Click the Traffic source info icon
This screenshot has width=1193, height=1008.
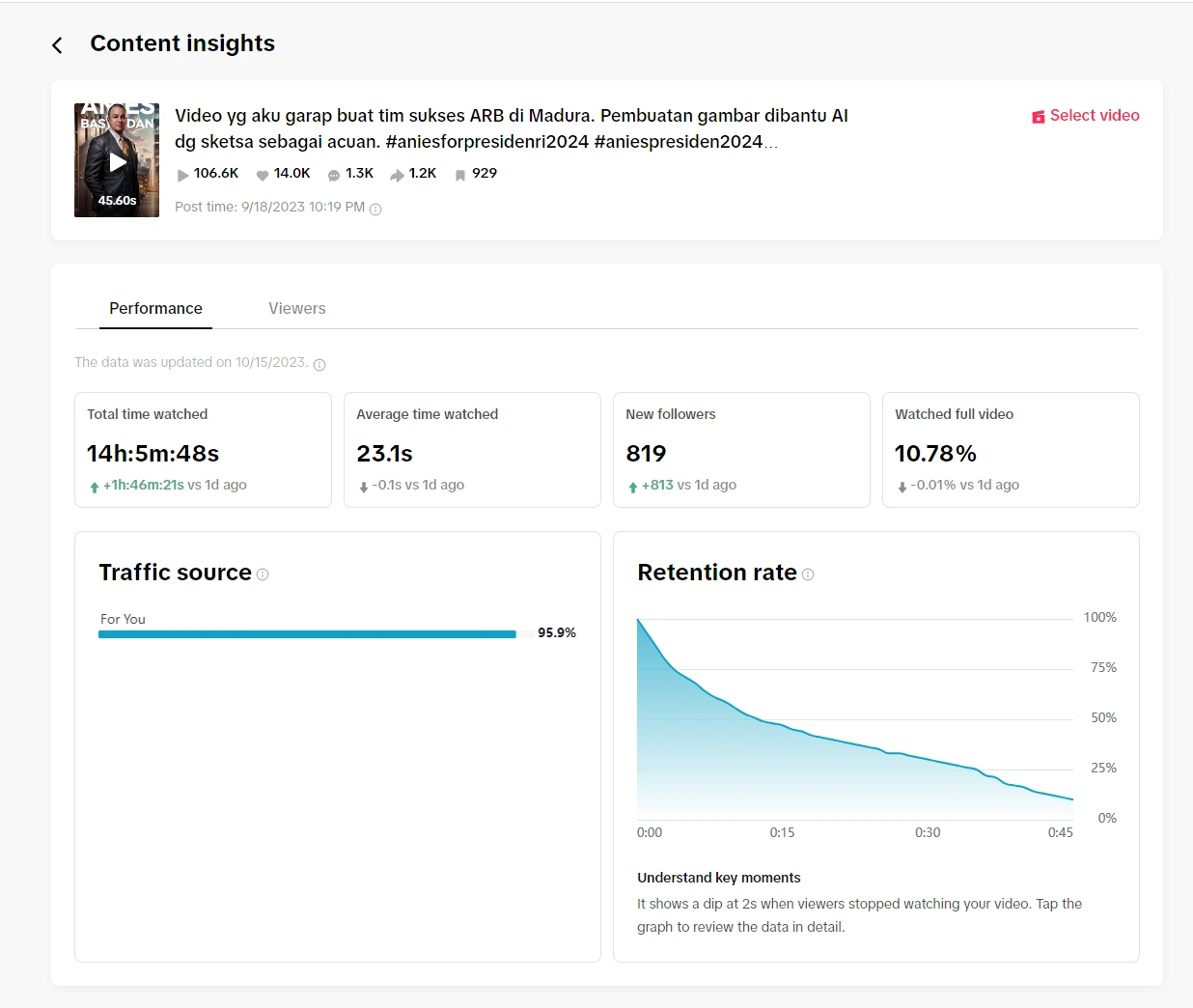click(x=263, y=574)
